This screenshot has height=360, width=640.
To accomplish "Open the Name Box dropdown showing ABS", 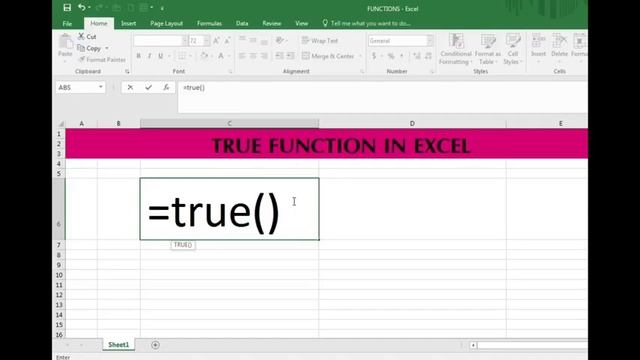I will pyautogui.click(x=100, y=87).
